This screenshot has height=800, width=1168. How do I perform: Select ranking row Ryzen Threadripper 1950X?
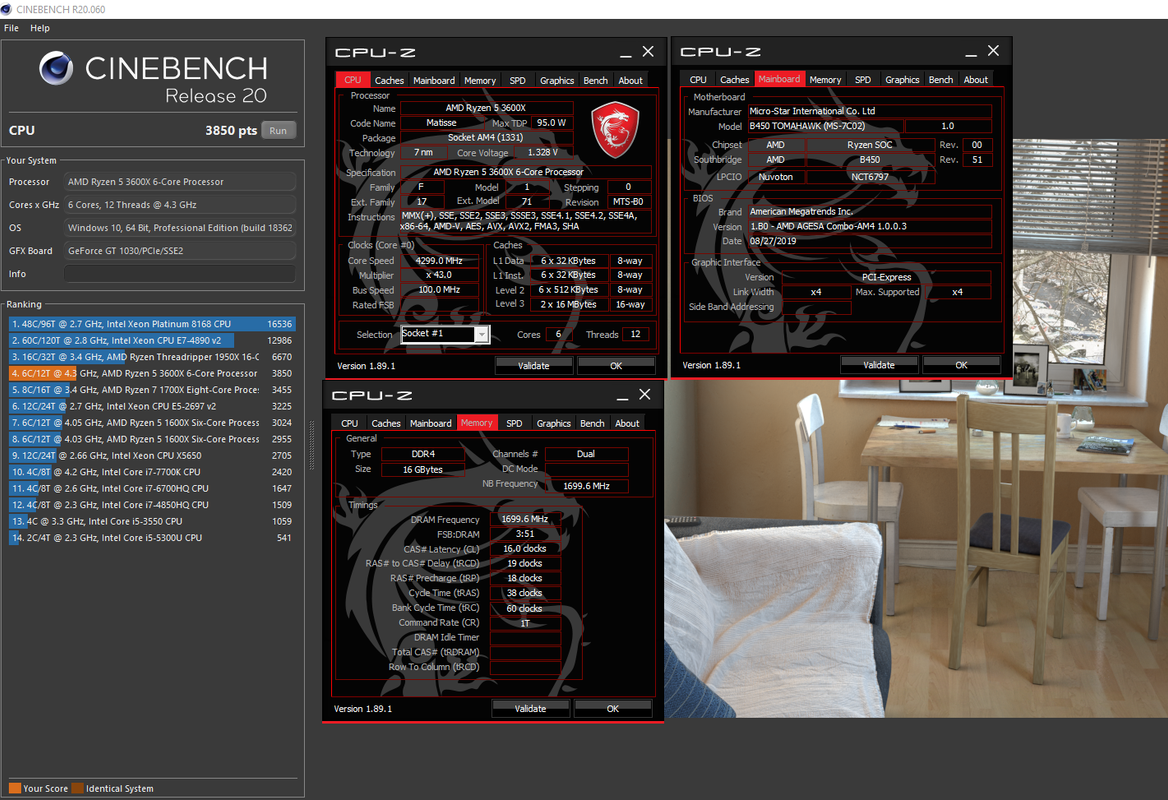[152, 357]
